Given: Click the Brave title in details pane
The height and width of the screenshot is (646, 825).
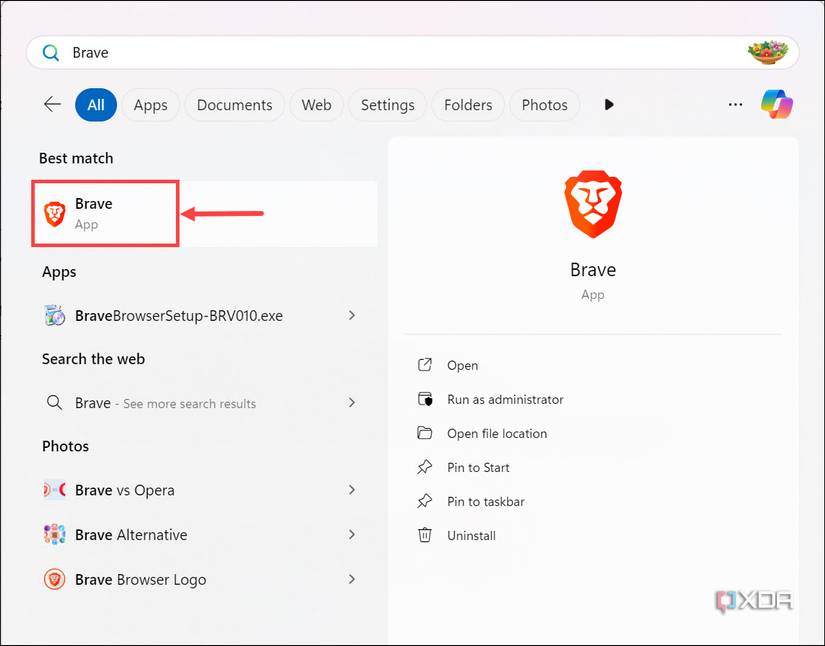Looking at the screenshot, I should (593, 270).
